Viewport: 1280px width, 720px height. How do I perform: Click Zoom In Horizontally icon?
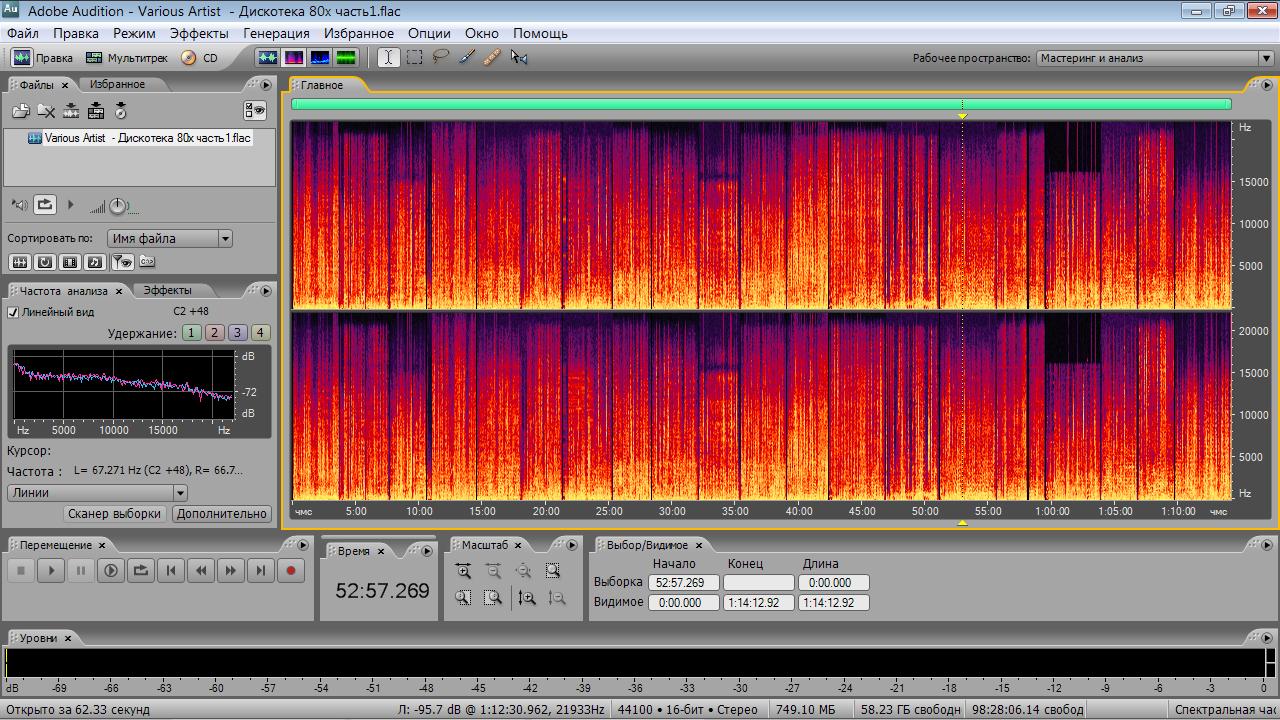[463, 571]
